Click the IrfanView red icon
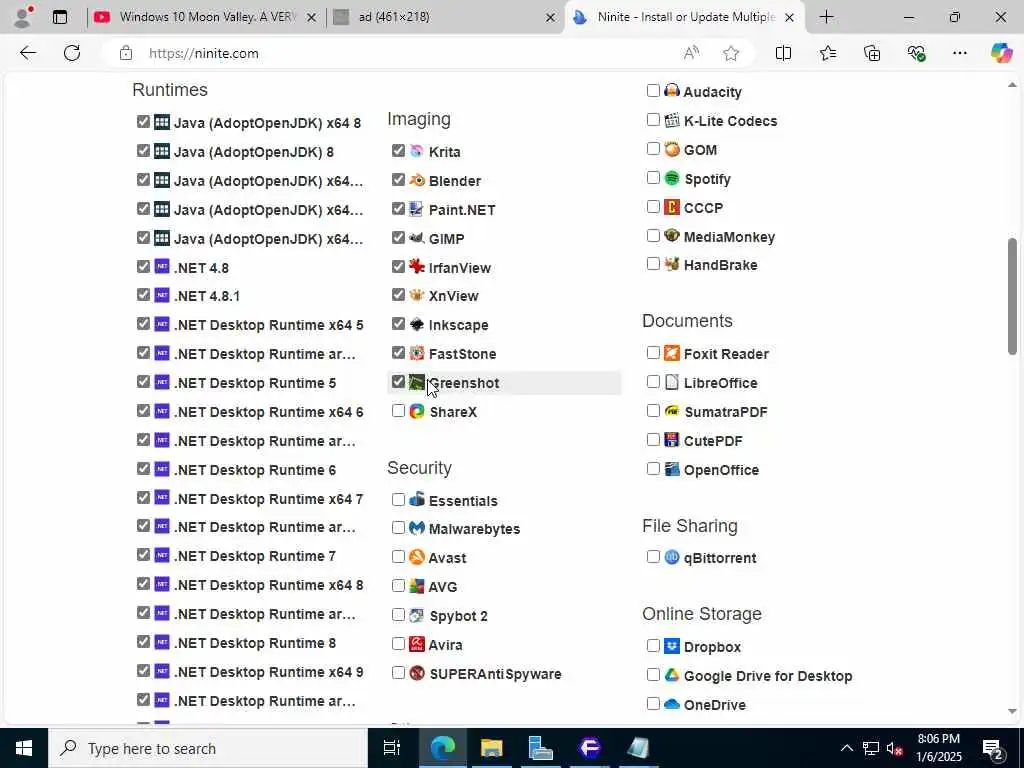Screen dimensions: 1024x768 click(x=417, y=266)
